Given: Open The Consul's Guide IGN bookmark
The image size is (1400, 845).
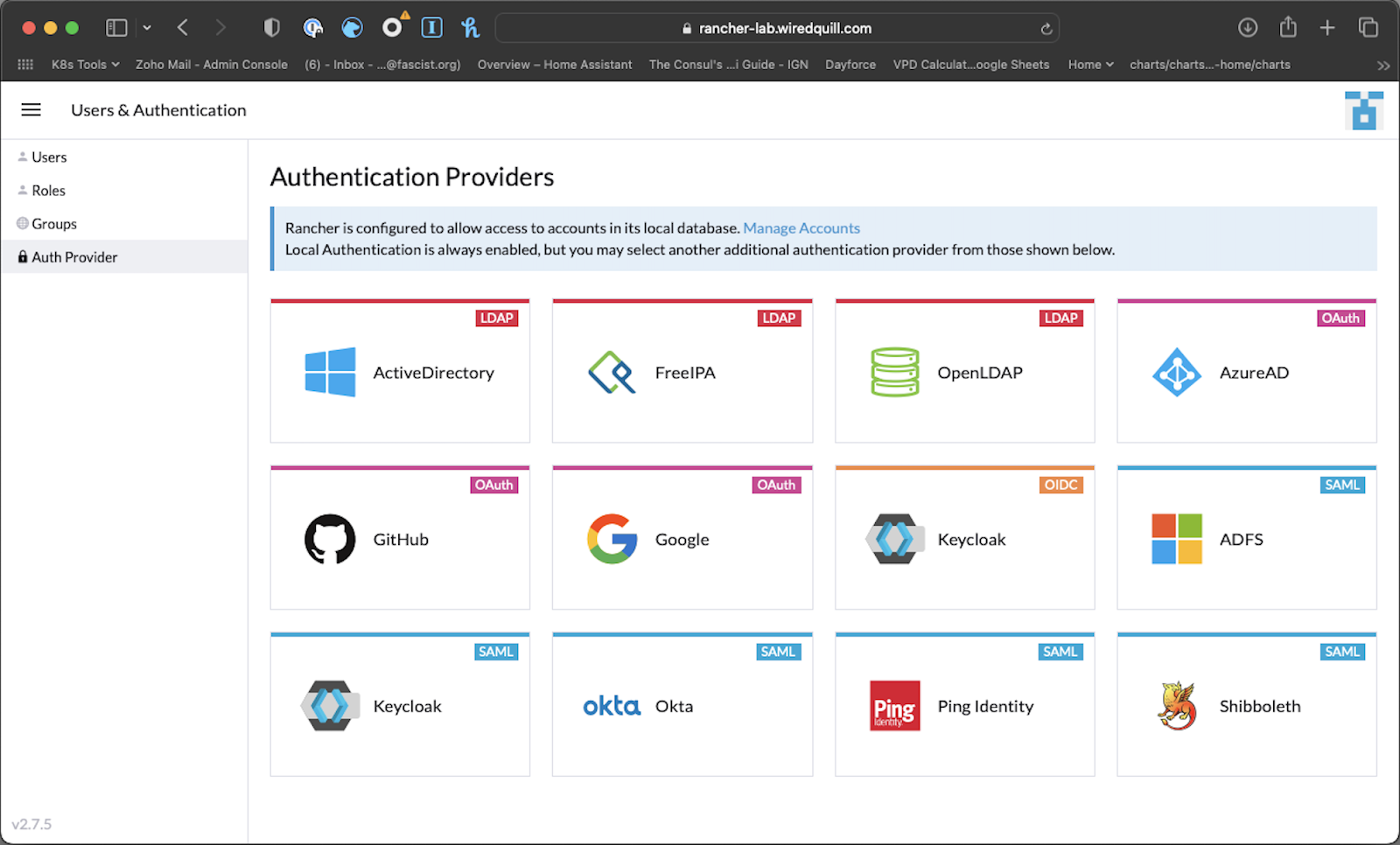Looking at the screenshot, I should 729,65.
